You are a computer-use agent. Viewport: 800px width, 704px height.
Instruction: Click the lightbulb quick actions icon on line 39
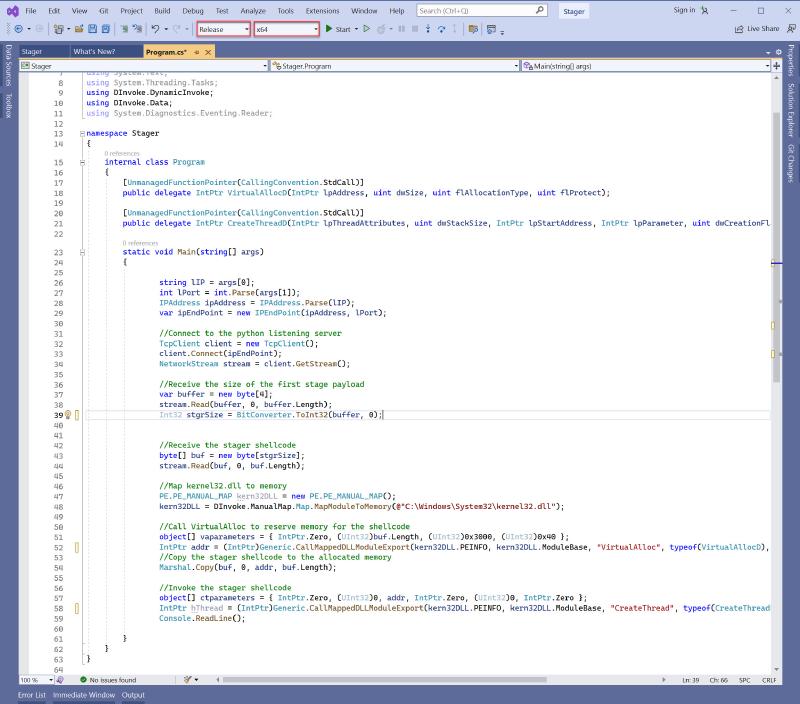[x=68, y=415]
